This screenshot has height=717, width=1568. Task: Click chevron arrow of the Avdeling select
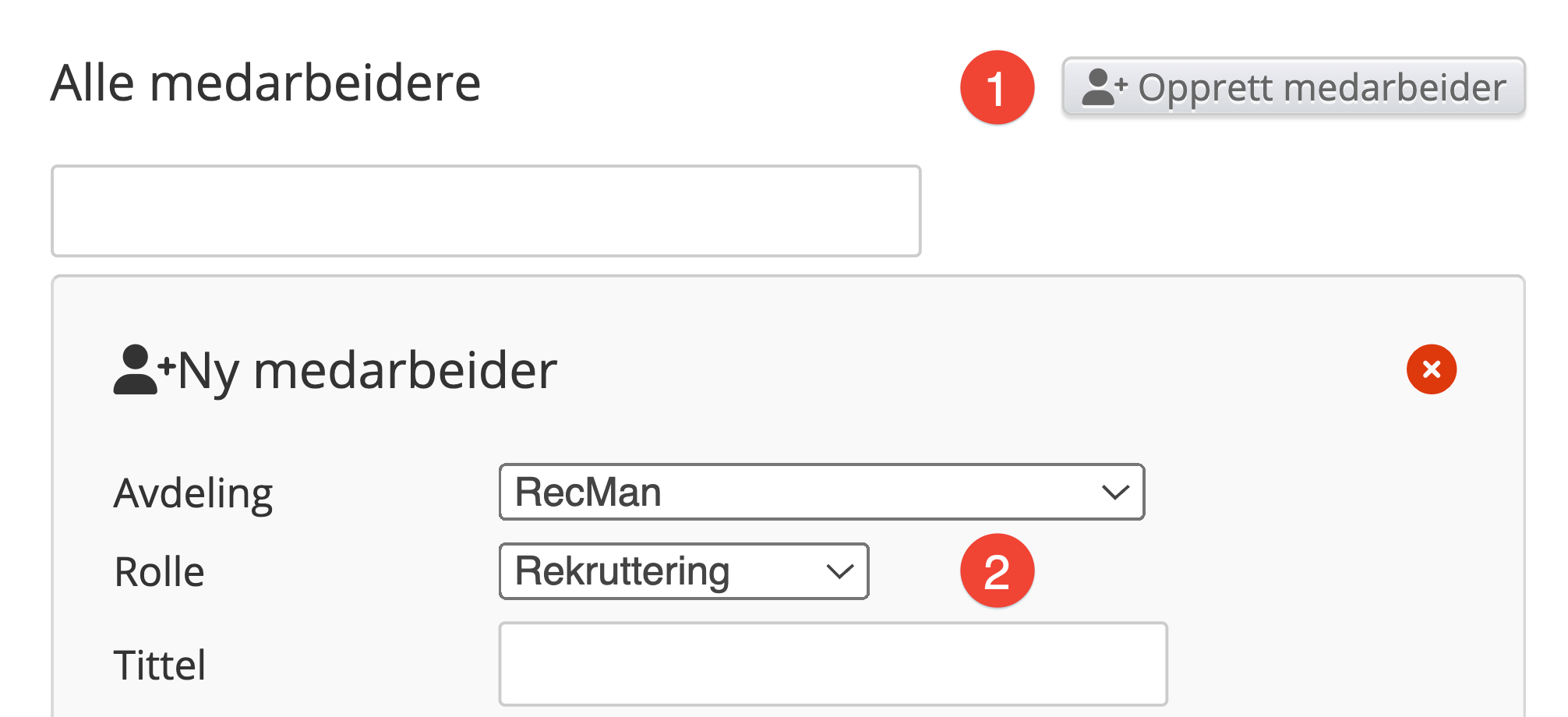pos(1115,493)
